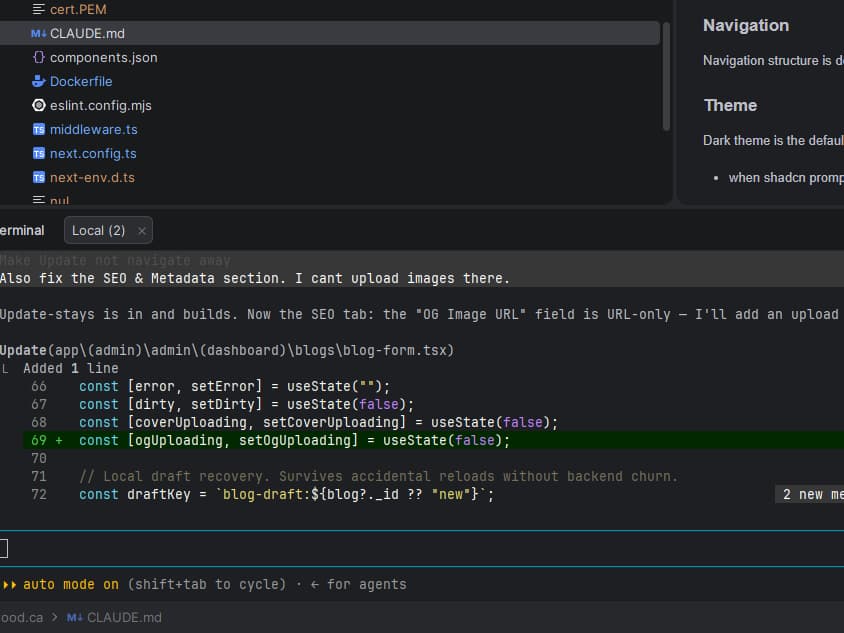Open middleware.ts file

tap(94, 129)
